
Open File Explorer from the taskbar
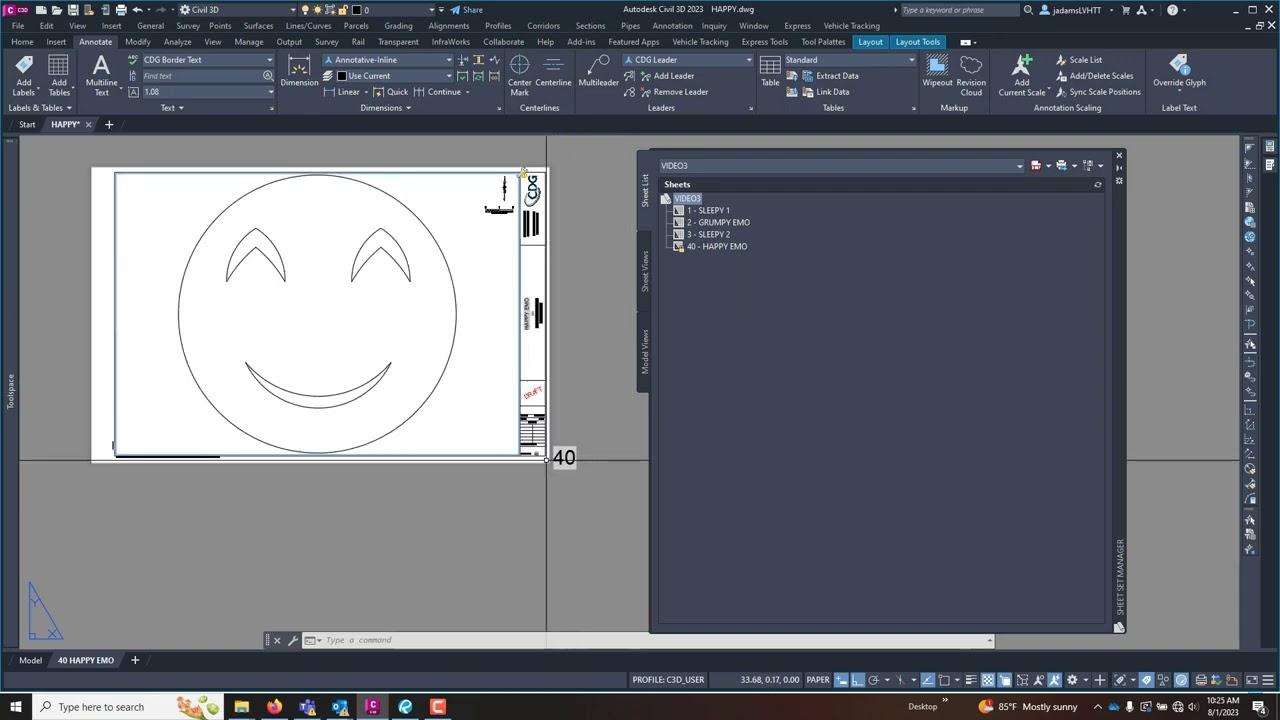[241, 707]
